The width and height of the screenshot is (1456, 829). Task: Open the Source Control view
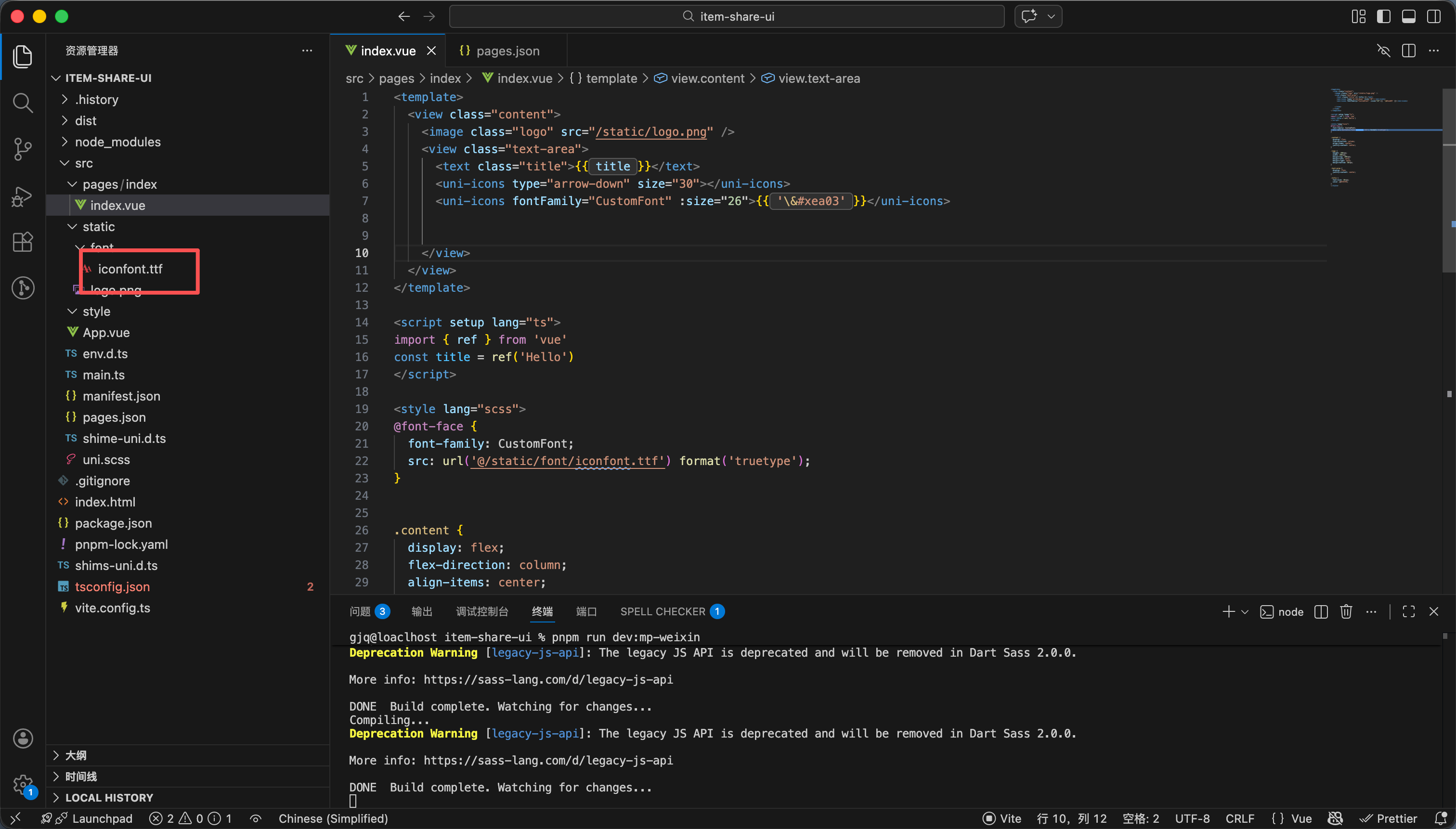click(x=23, y=149)
